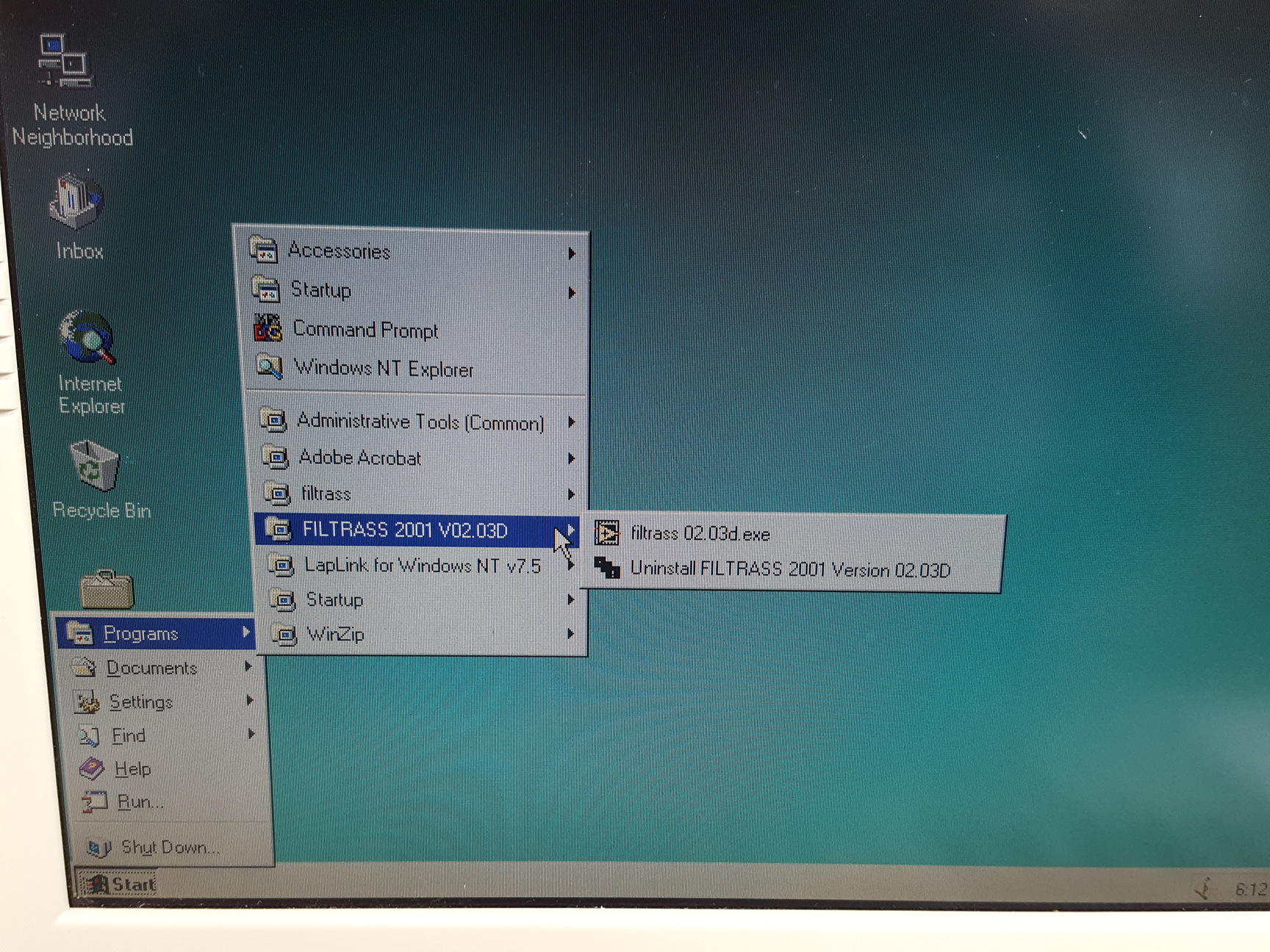Expand the Adobe Acrobat submenu arrow
Screen dimensions: 1270x952
571,458
